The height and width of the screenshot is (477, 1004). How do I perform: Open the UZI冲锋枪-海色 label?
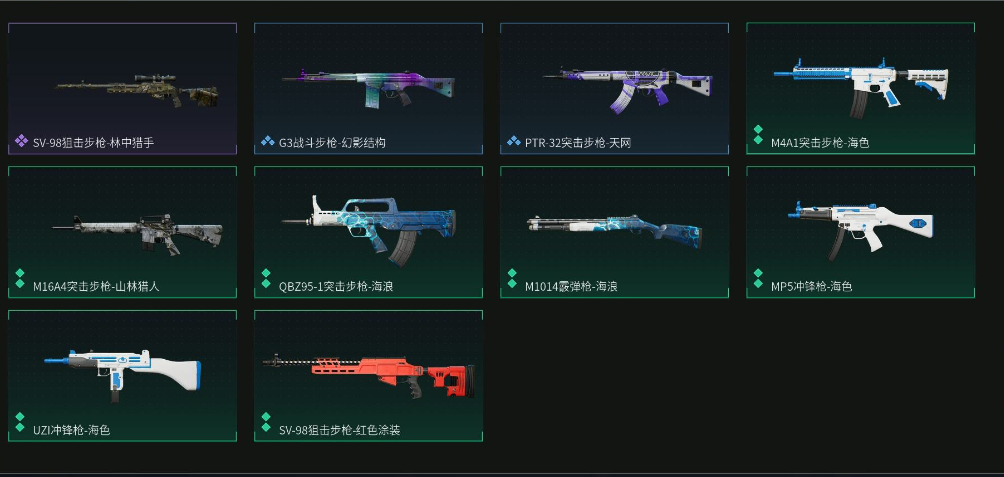72,430
